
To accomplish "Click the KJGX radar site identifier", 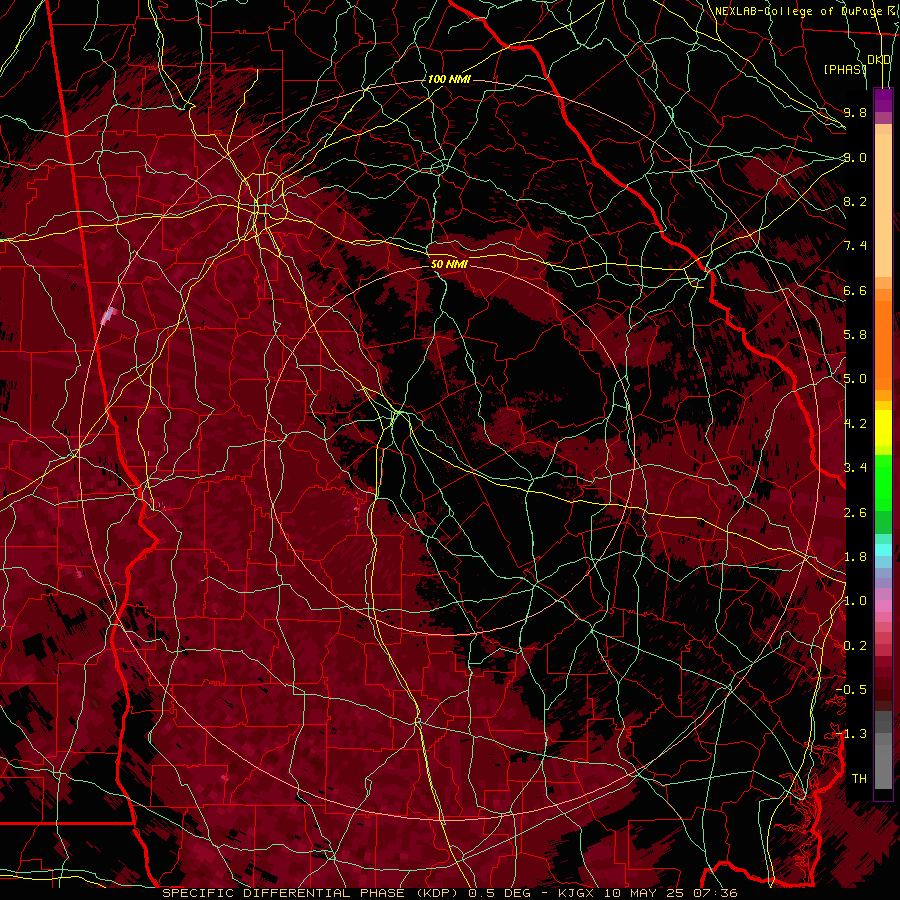I will tap(578, 893).
